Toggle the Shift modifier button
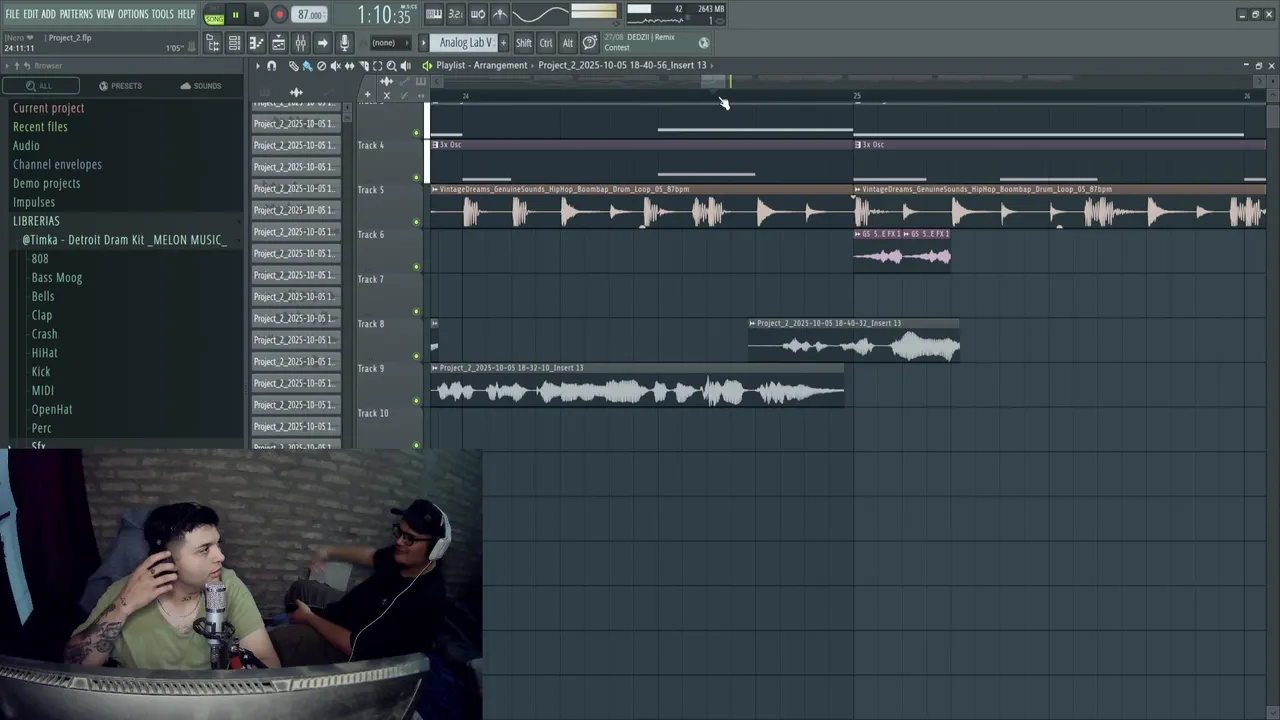Image resolution: width=1280 pixels, height=720 pixels. tap(524, 43)
